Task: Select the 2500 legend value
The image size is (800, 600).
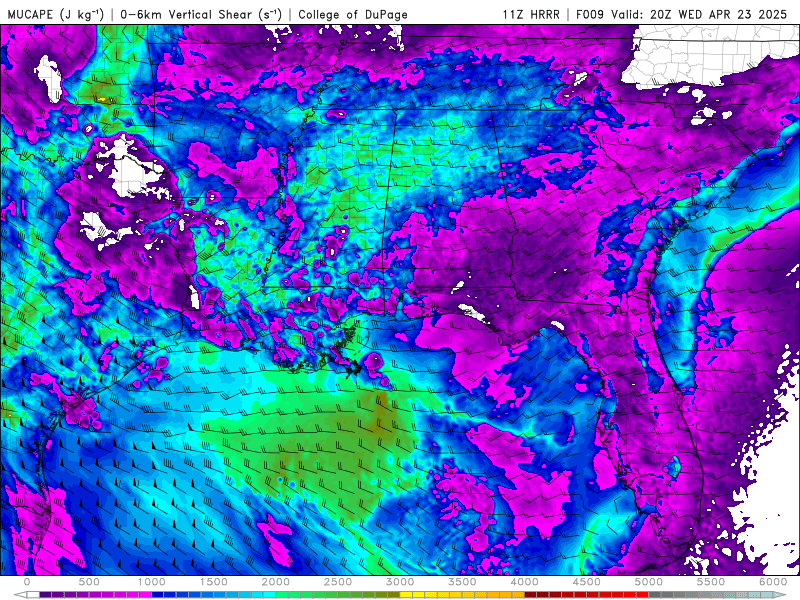Action: [x=338, y=582]
